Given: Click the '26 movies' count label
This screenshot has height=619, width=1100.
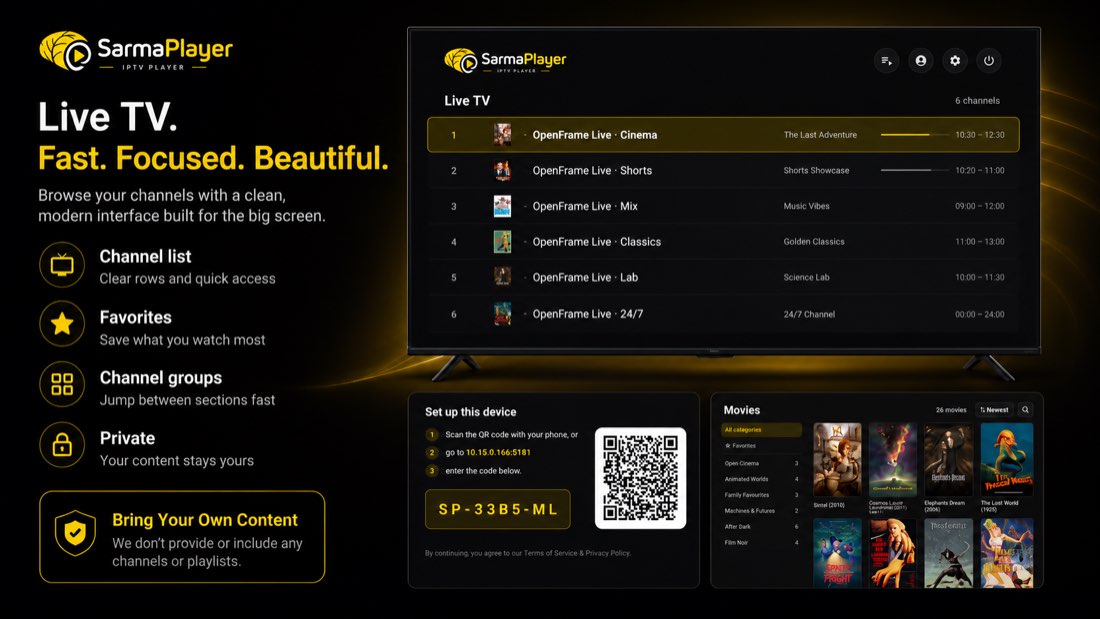Looking at the screenshot, I should point(951,410).
